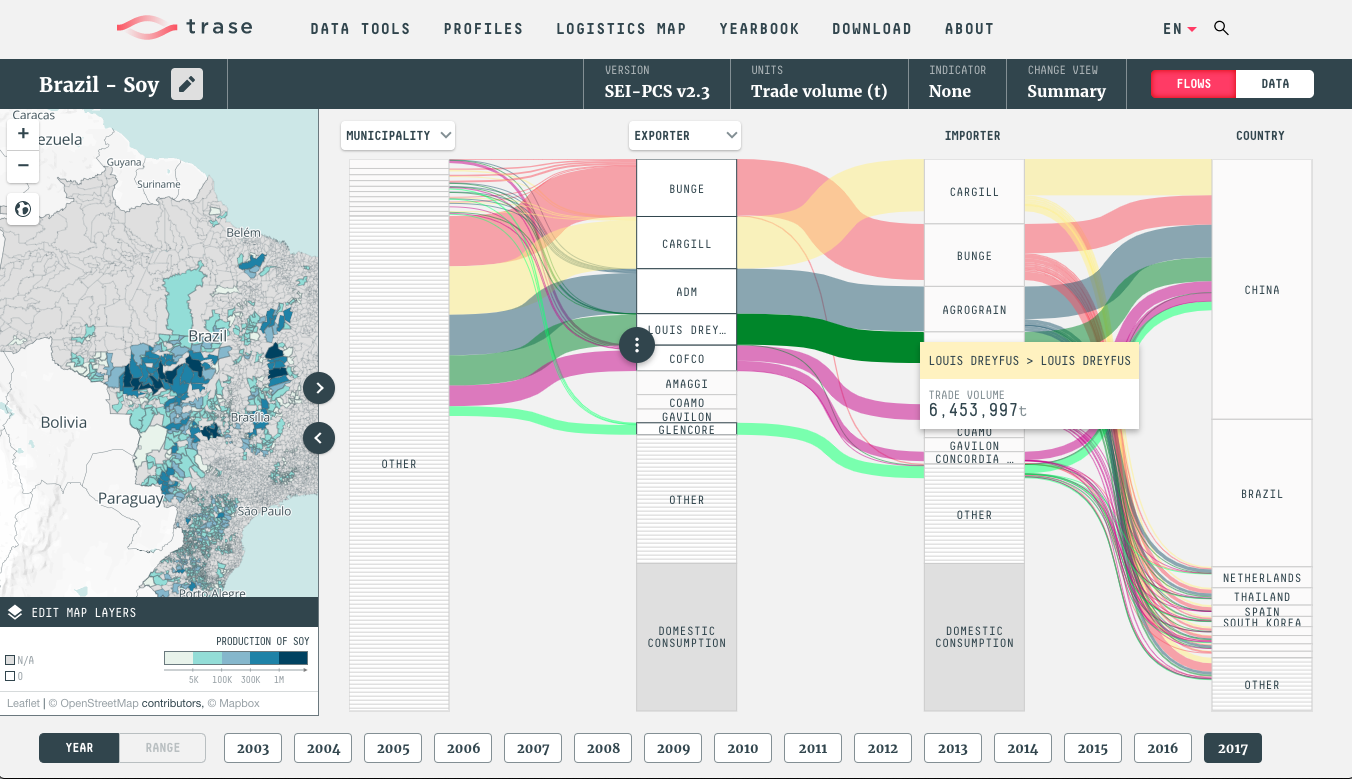
Task: Select the NETHERLANDS country node
Action: pyautogui.click(x=1262, y=577)
